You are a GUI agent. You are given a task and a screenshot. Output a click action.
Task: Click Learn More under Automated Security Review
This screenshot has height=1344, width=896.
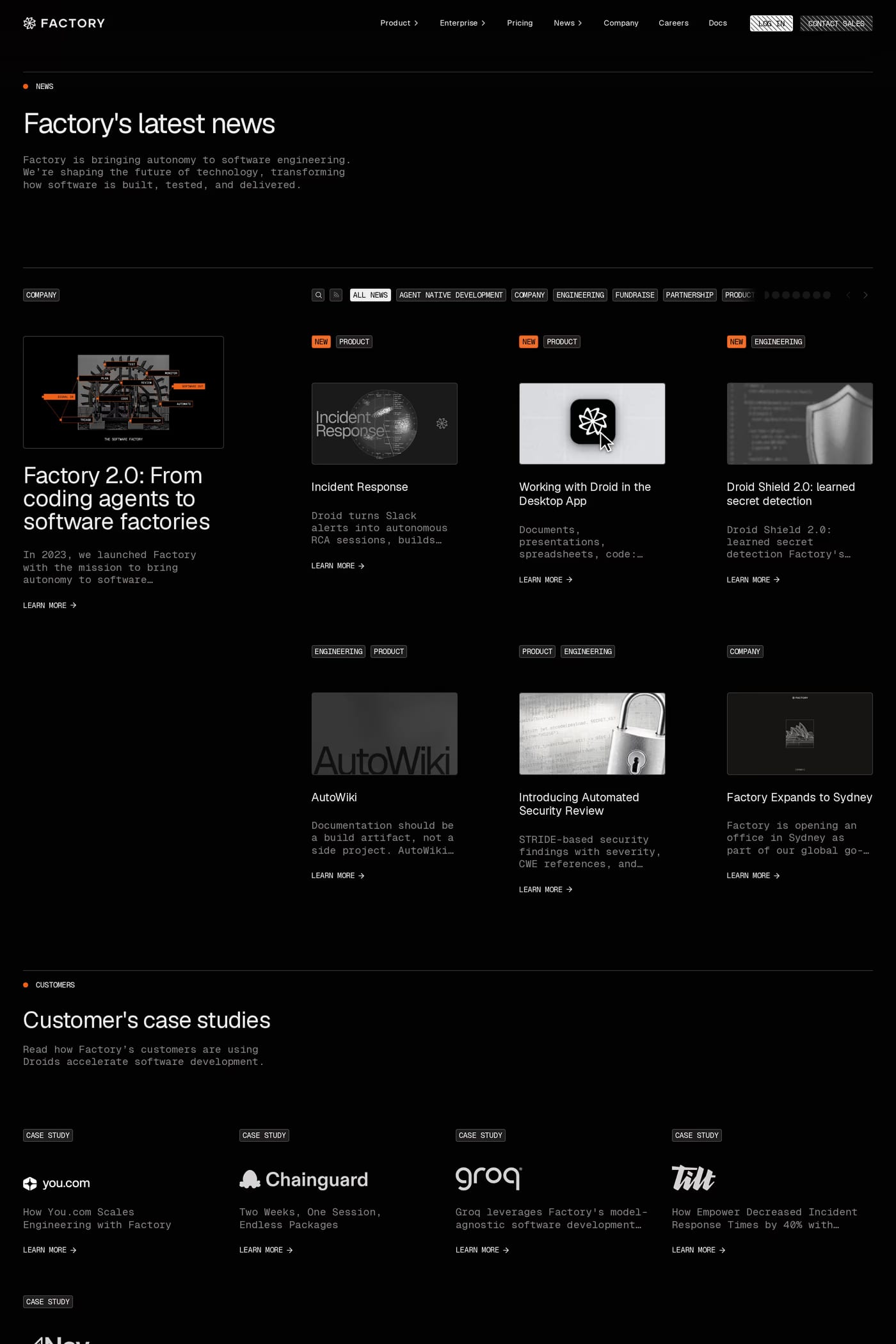point(545,890)
